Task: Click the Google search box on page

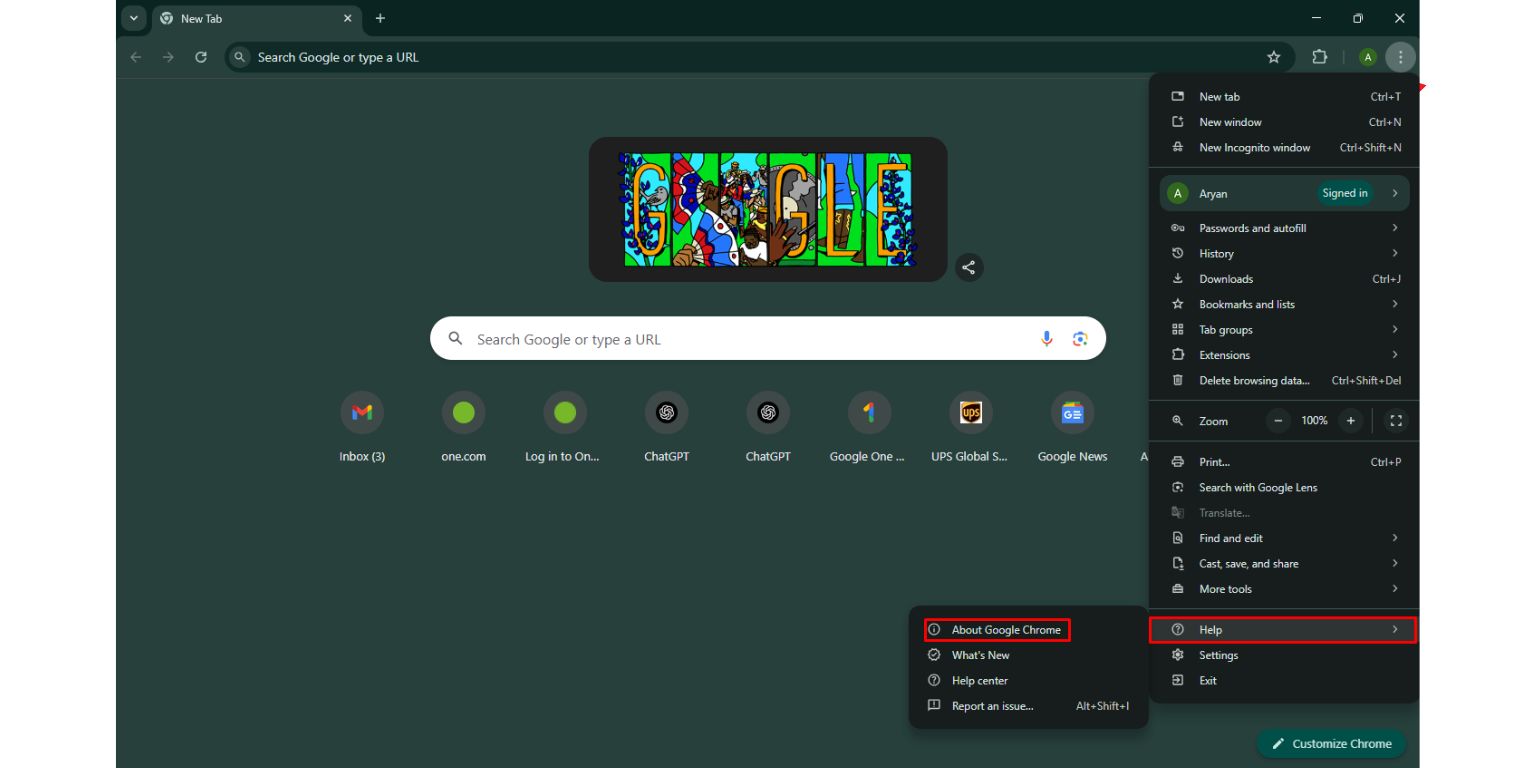Action: 768,339
